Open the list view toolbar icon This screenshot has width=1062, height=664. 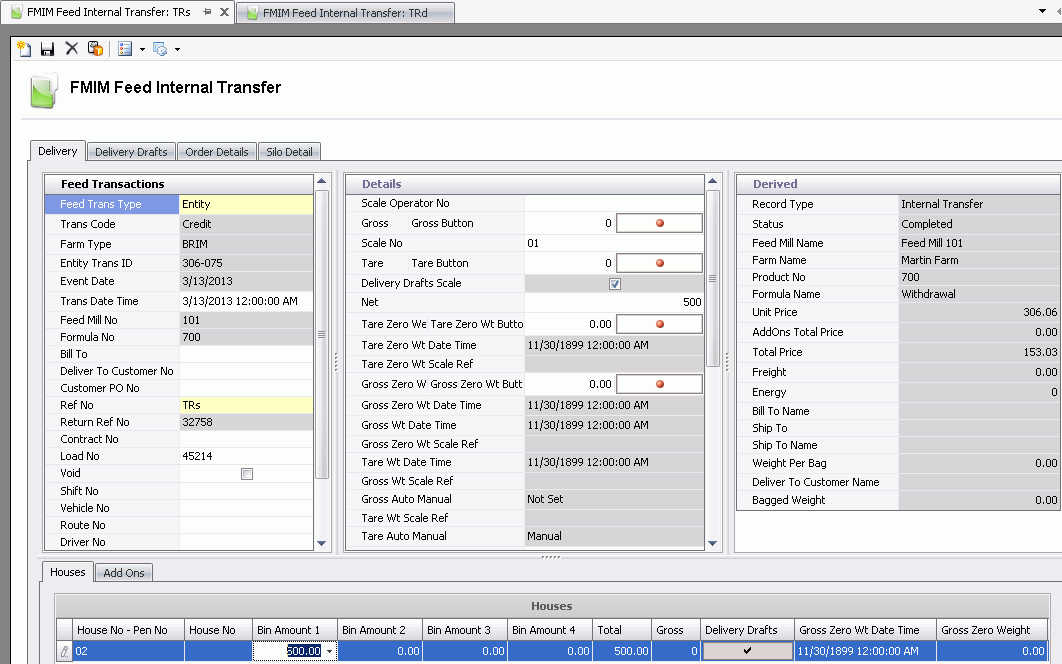(x=124, y=48)
